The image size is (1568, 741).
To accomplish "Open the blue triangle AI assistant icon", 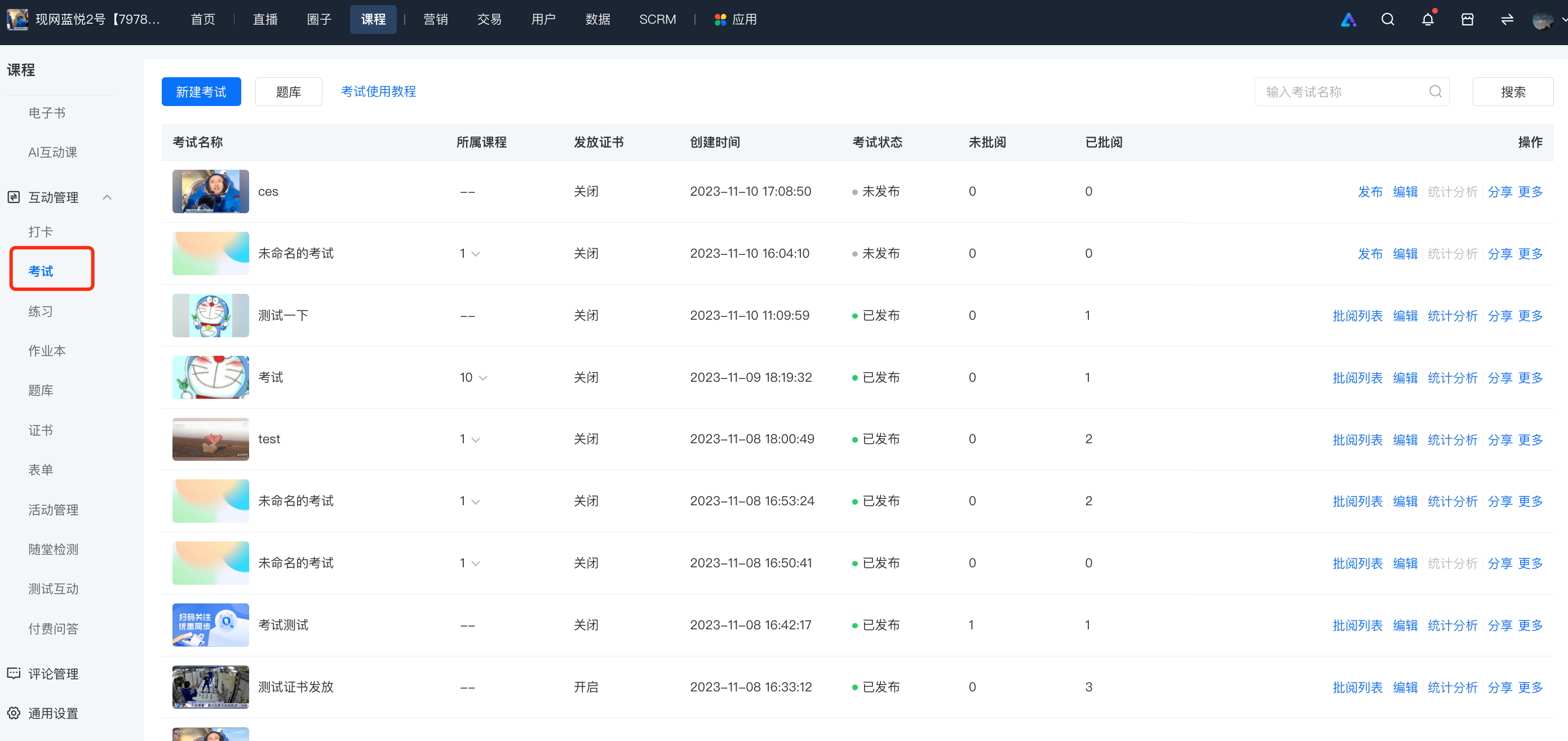I will pyautogui.click(x=1348, y=20).
